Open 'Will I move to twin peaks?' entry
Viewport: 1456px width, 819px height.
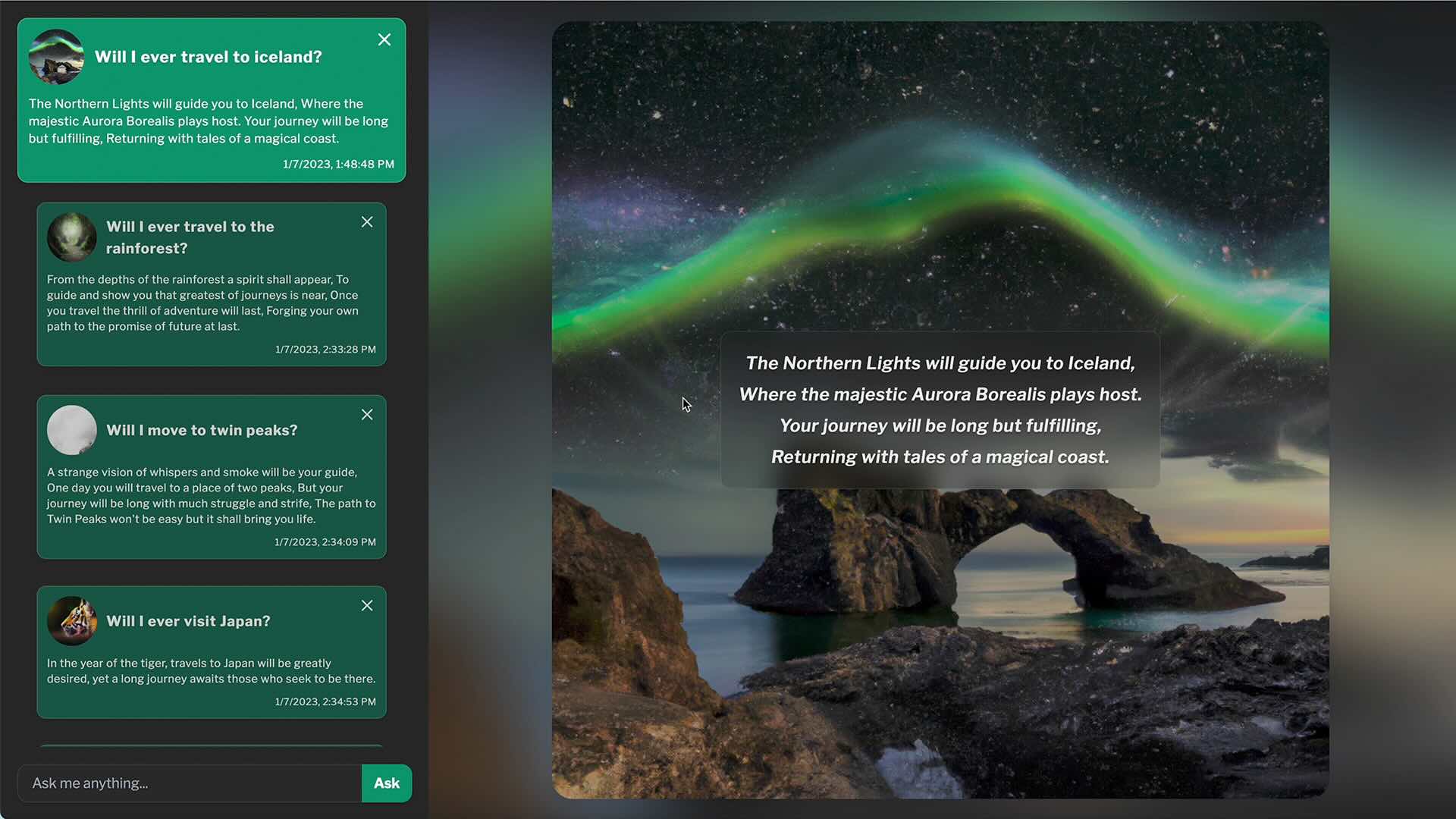202,430
